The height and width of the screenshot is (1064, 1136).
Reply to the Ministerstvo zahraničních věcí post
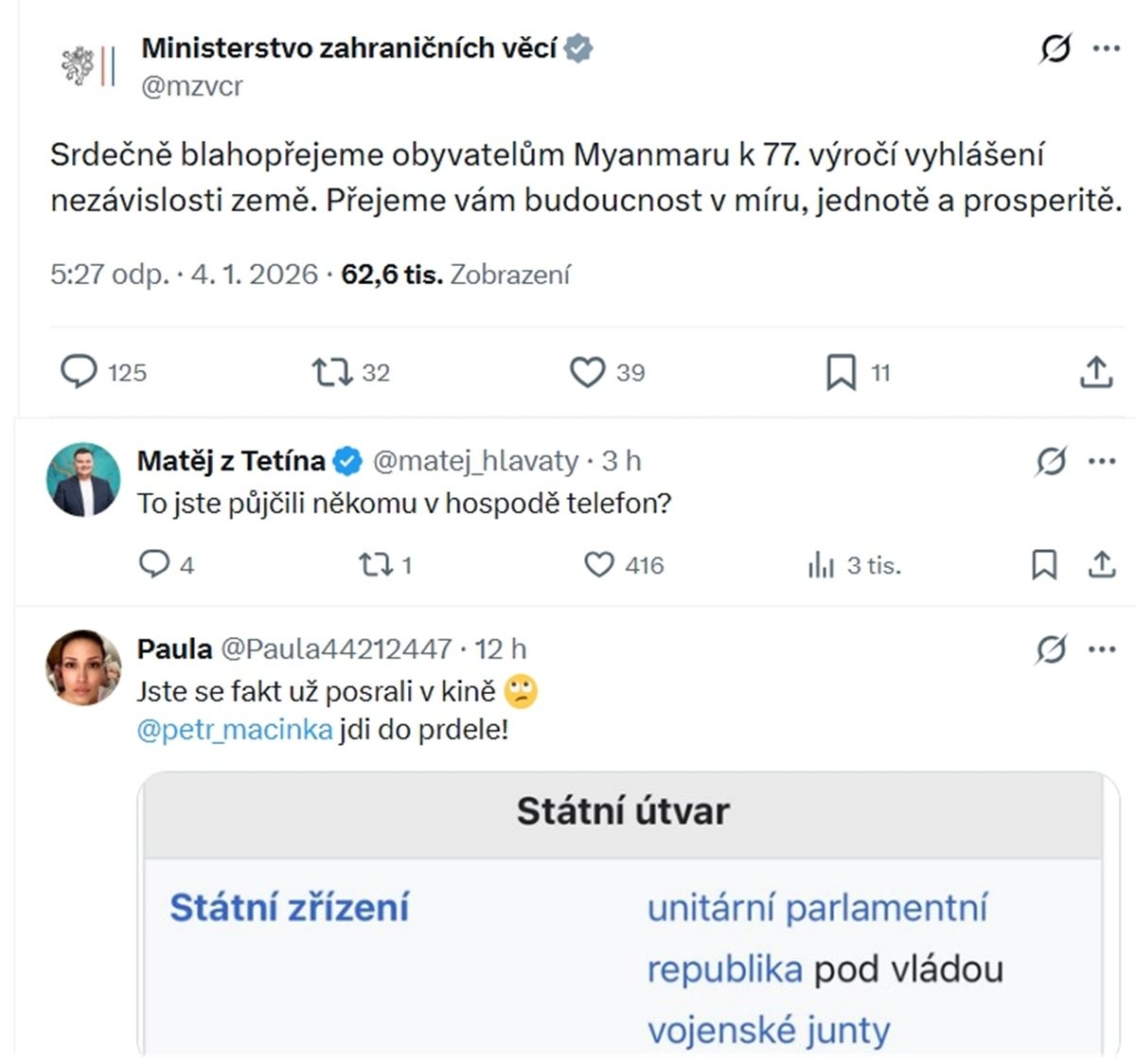pos(80,372)
